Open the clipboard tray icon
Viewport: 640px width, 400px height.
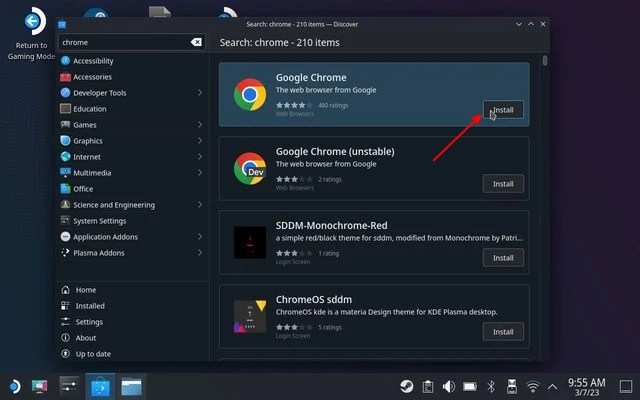tap(428, 386)
